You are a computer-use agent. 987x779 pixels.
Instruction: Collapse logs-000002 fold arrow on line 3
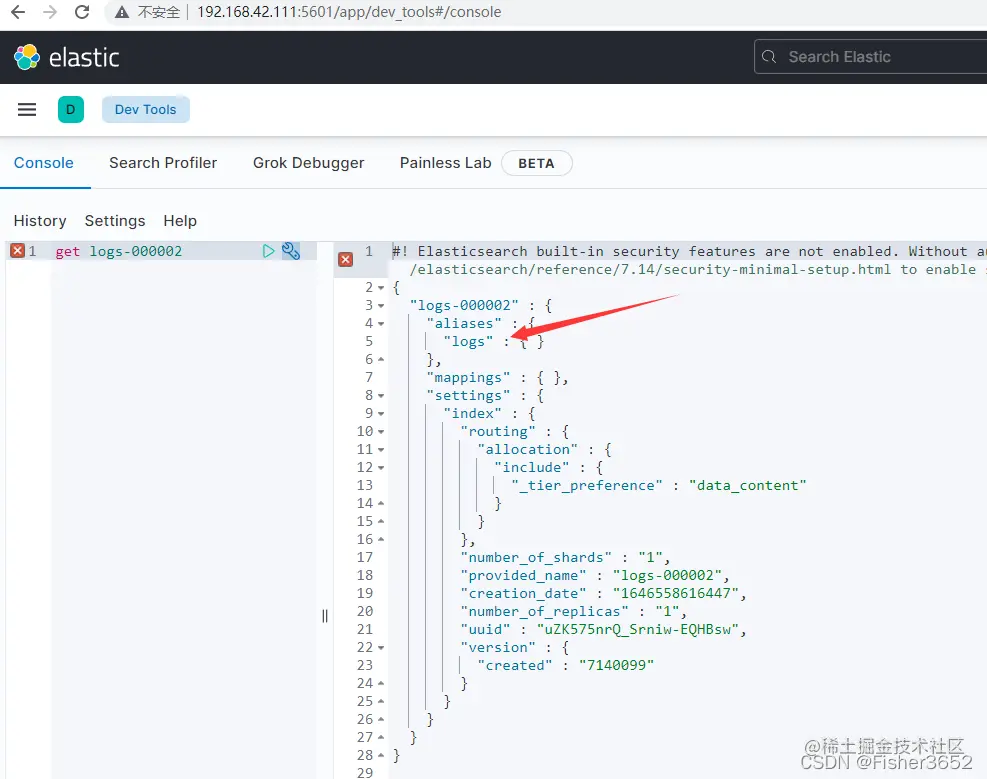[381, 306]
